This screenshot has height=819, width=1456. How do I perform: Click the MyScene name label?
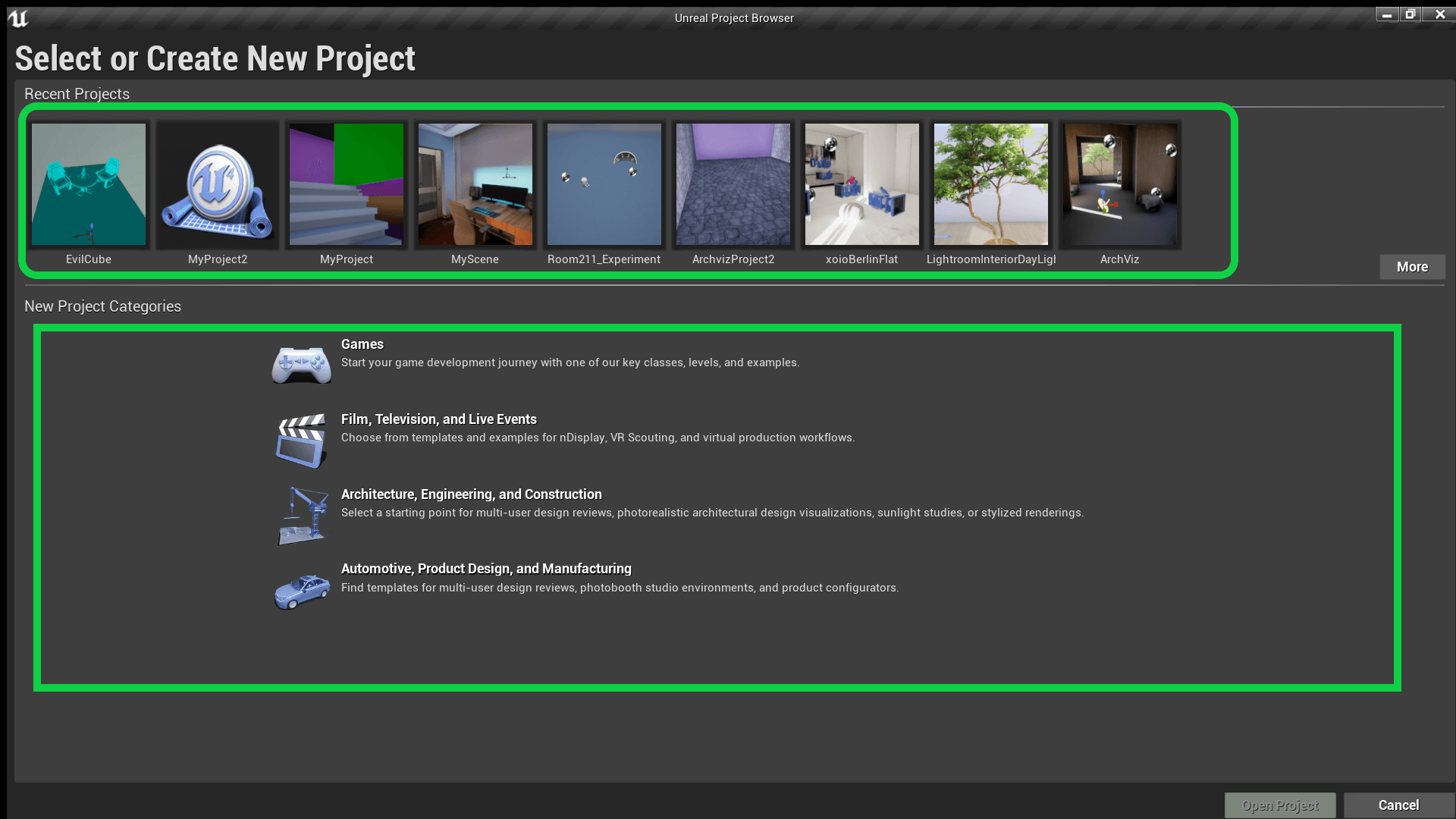[x=475, y=259]
